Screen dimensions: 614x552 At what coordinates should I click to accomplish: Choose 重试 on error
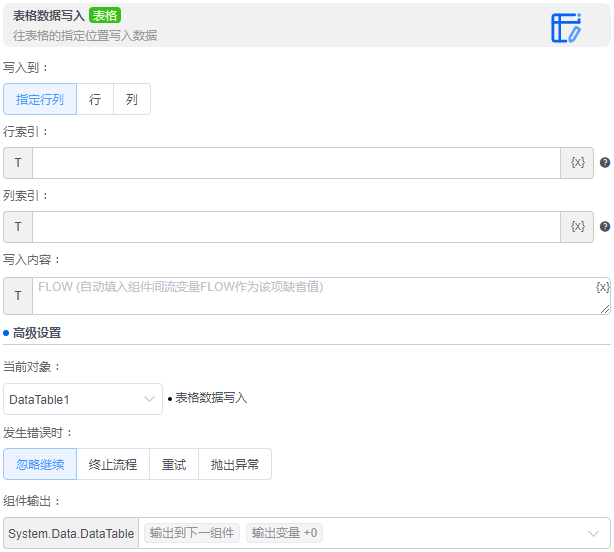174,464
